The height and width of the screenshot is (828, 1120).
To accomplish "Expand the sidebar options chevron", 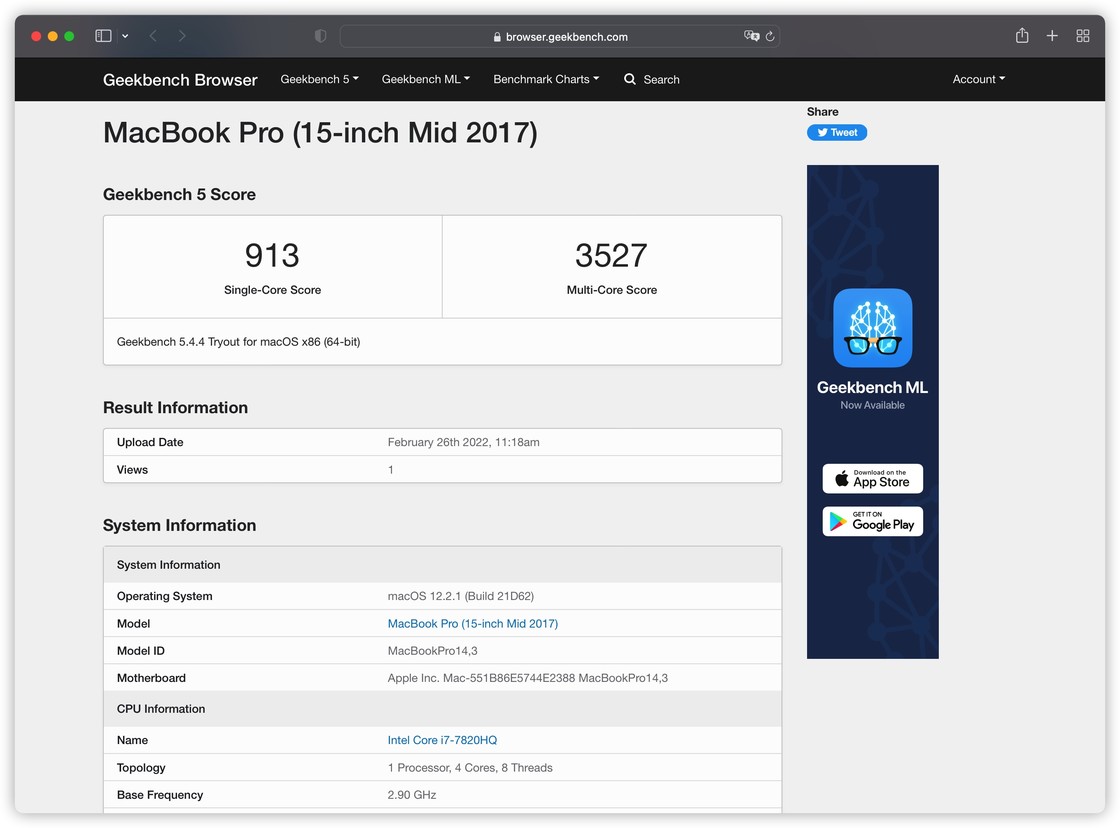I will pos(125,35).
